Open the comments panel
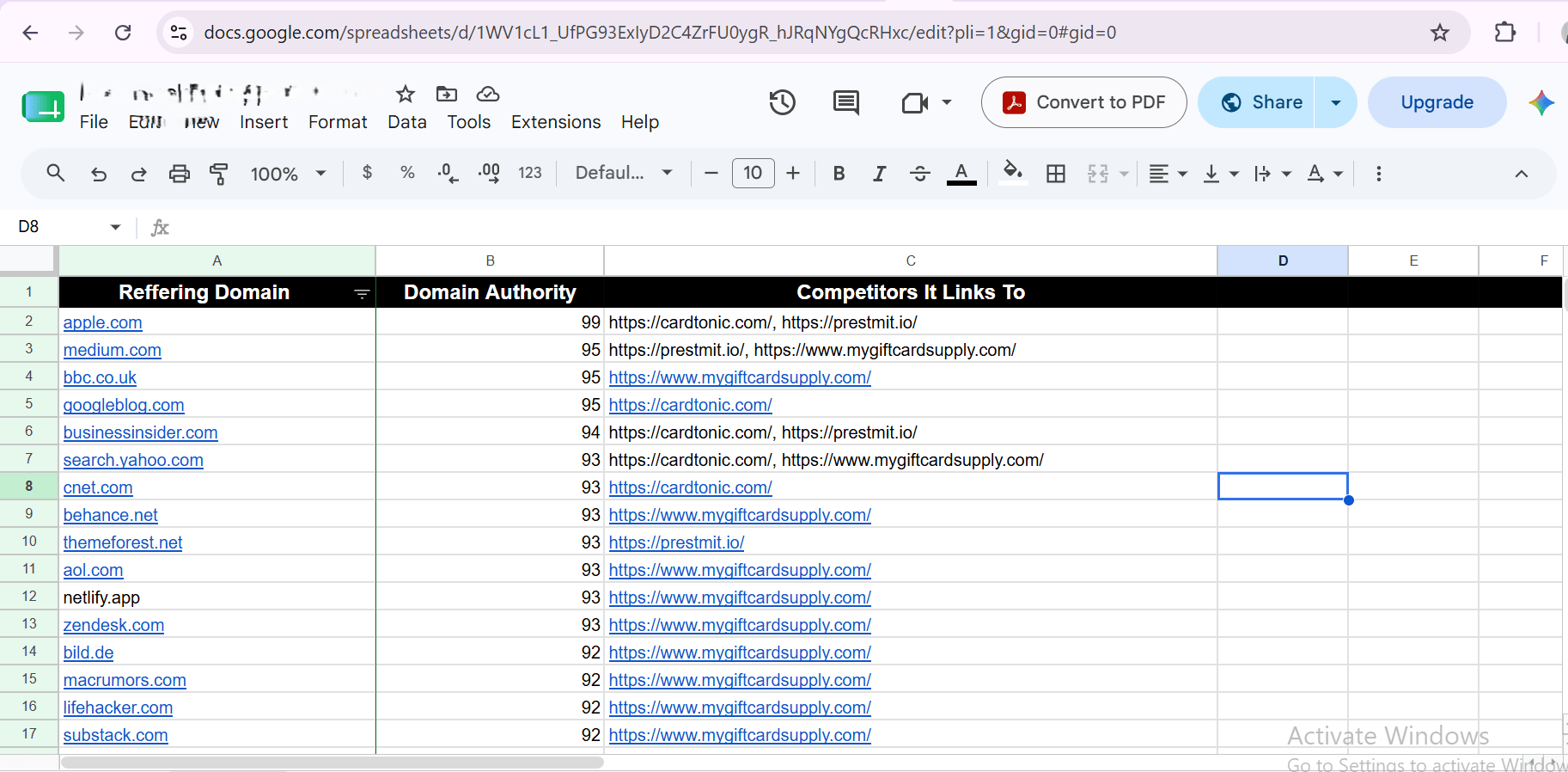This screenshot has width=1568, height=772. pyautogui.click(x=846, y=103)
